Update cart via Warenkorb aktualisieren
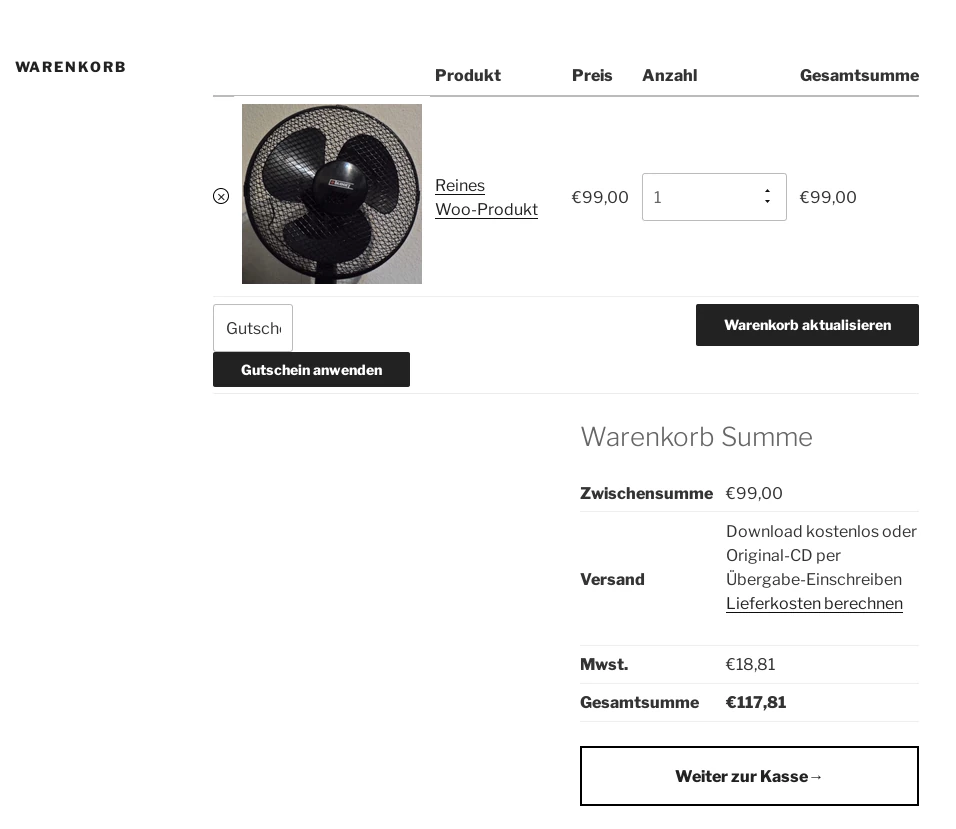 click(807, 325)
